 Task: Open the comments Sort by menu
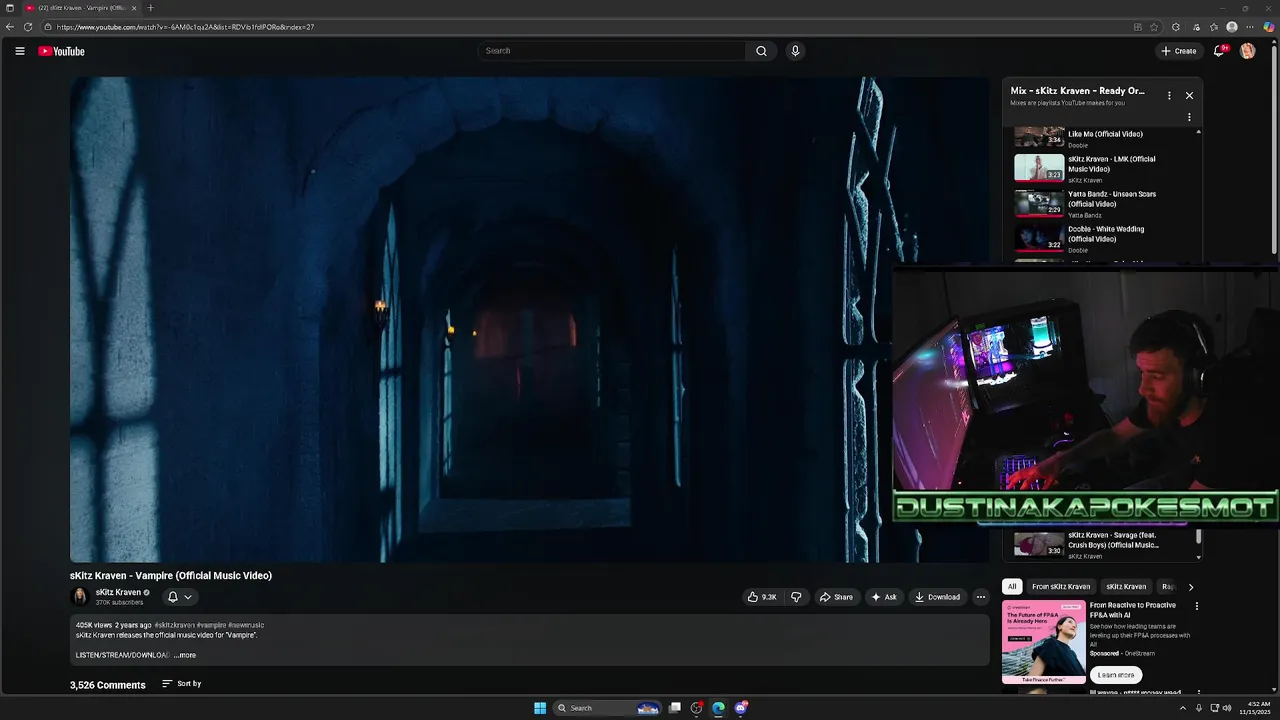(x=182, y=684)
